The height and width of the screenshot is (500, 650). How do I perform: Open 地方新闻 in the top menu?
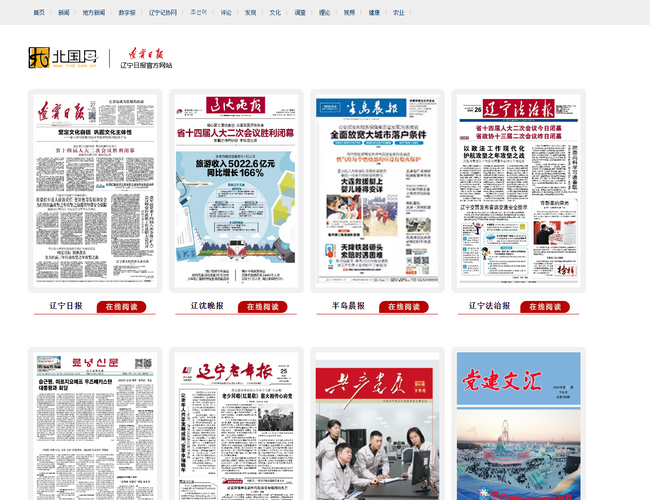coord(94,12)
